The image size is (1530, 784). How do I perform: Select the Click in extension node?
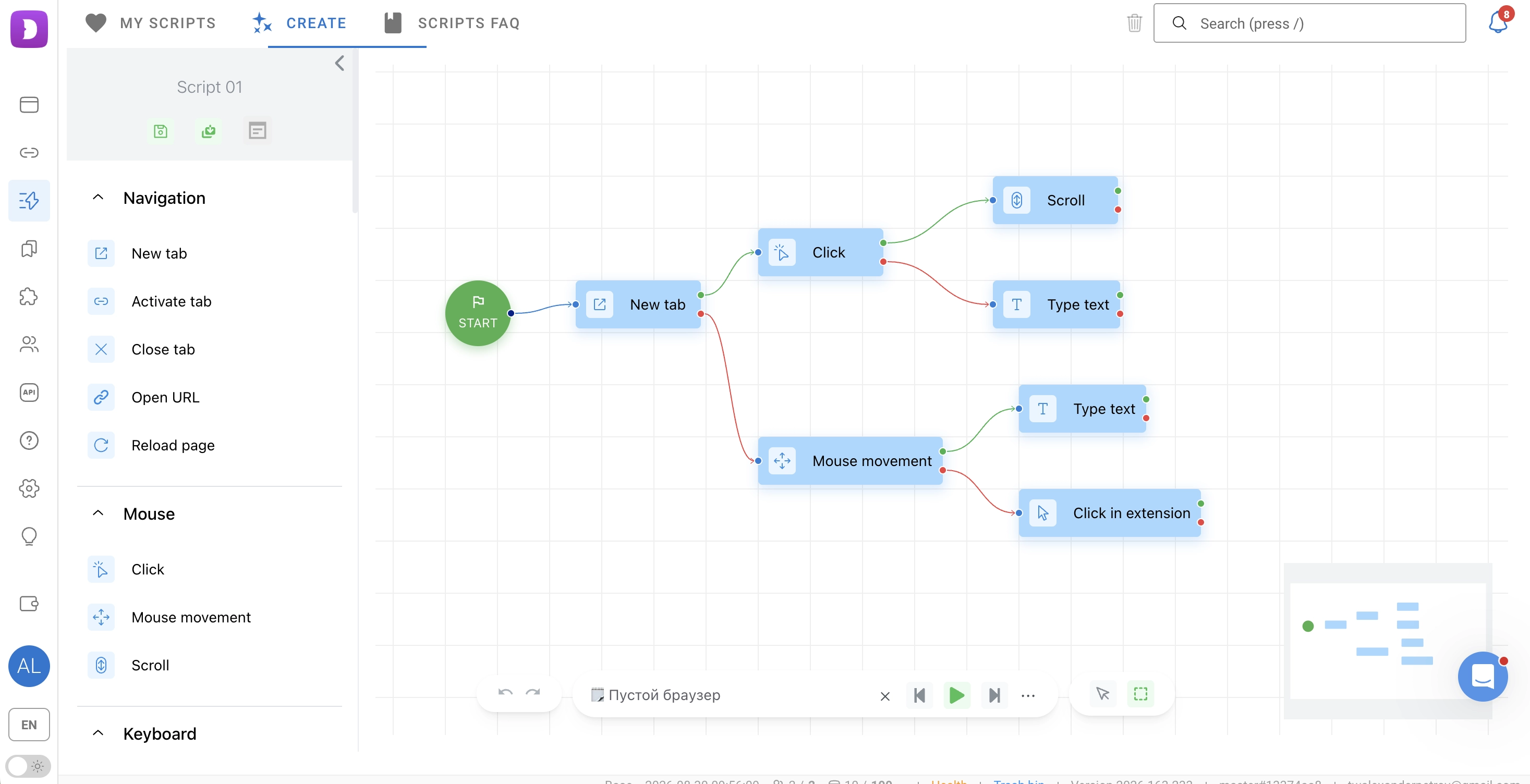1110,513
